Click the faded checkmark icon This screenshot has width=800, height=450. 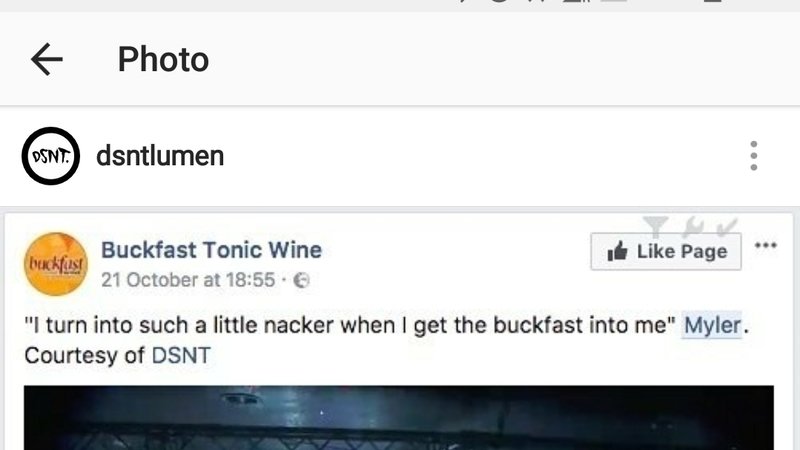point(727,226)
